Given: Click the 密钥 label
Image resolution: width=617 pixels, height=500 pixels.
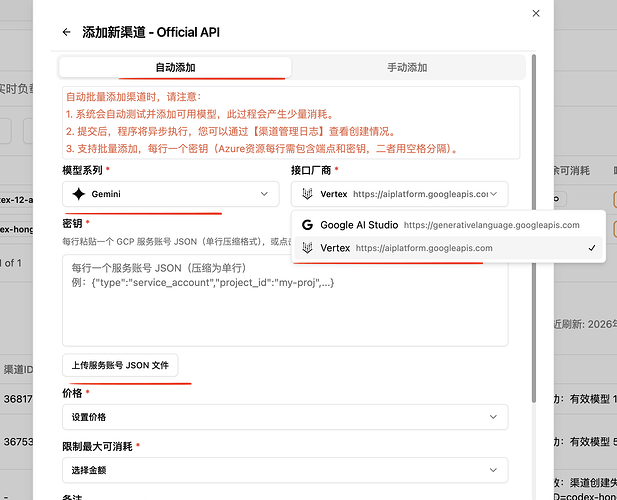Looking at the screenshot, I should pyautogui.click(x=72, y=223).
